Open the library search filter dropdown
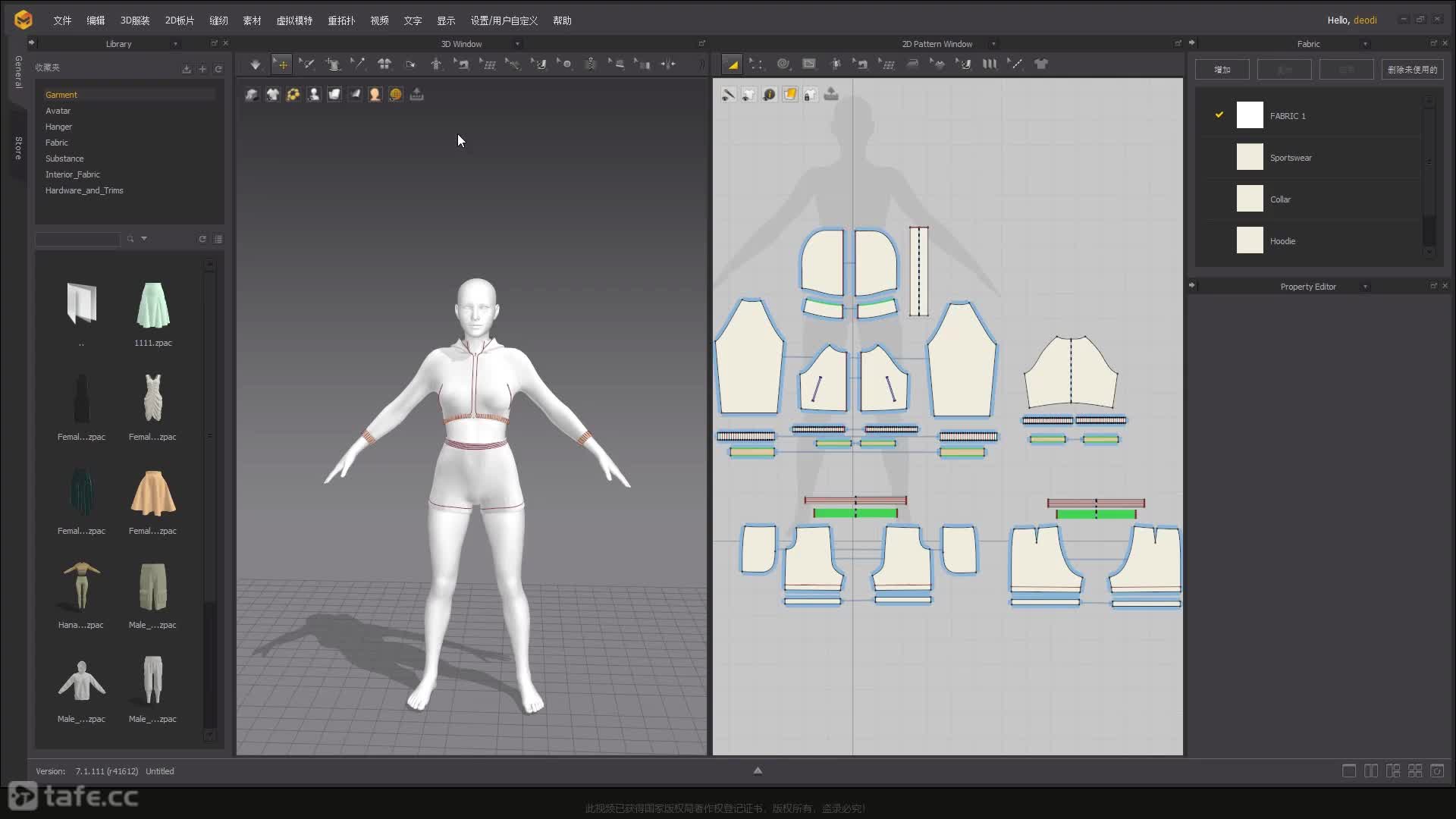Viewport: 1456px width, 819px height. [x=144, y=239]
